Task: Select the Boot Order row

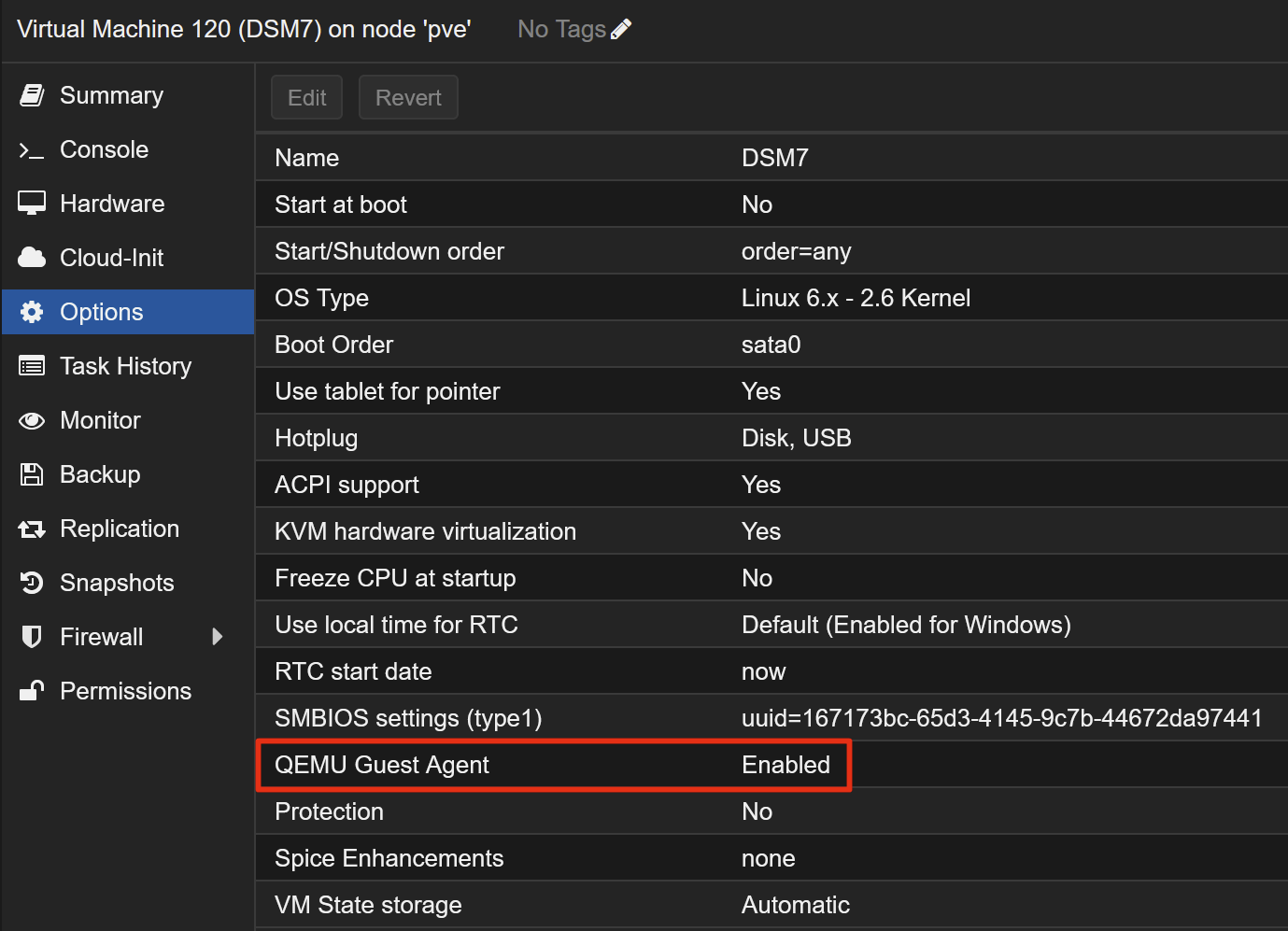Action: coord(771,345)
